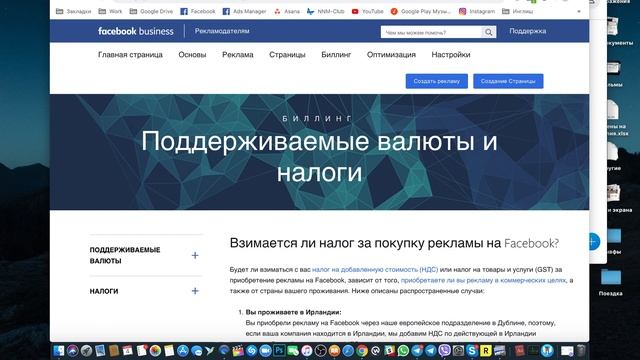Image resolution: width=640 pixels, height=360 pixels.
Task: Open the Инглиш bookmarks folder
Action: [518, 11]
